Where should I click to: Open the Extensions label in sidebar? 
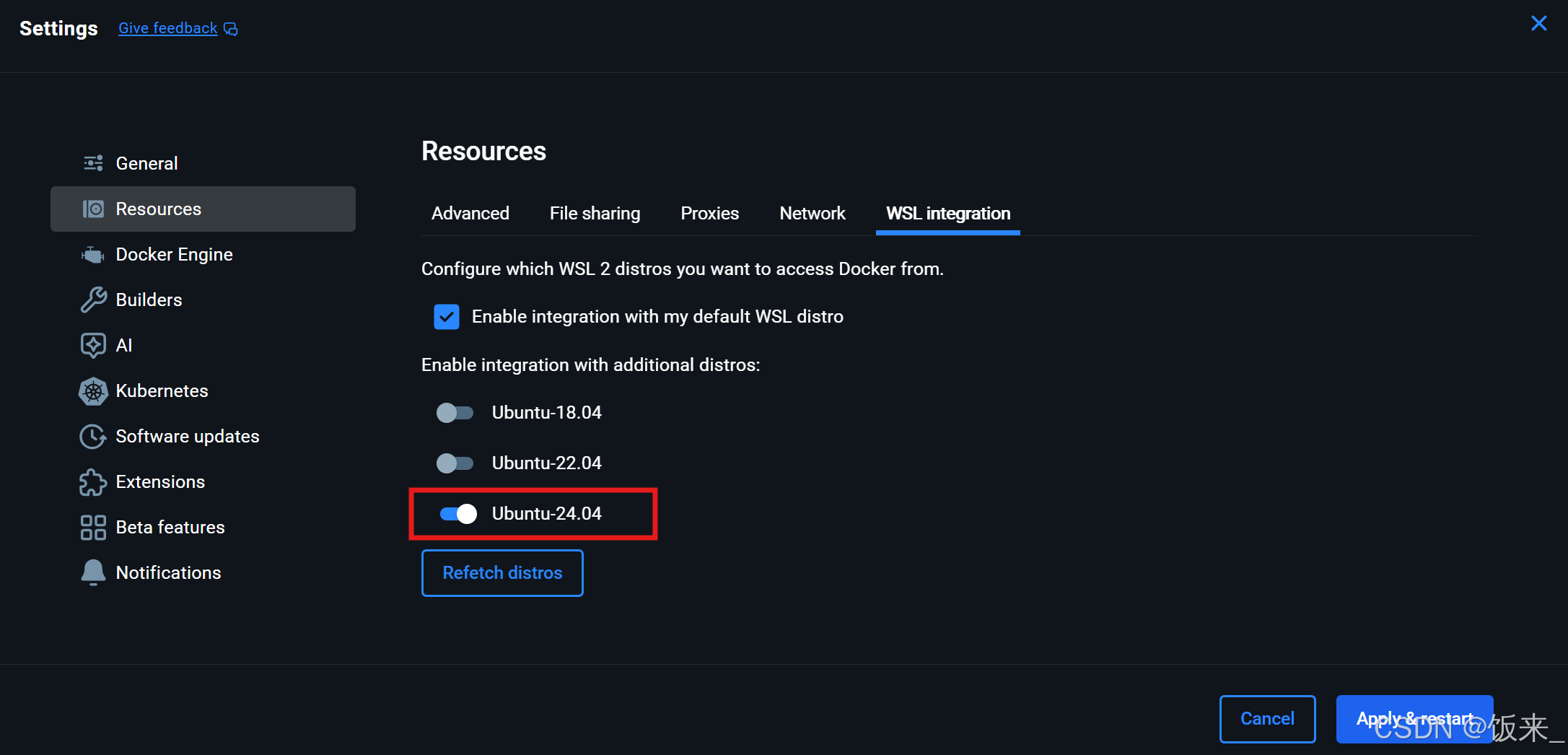click(x=160, y=481)
